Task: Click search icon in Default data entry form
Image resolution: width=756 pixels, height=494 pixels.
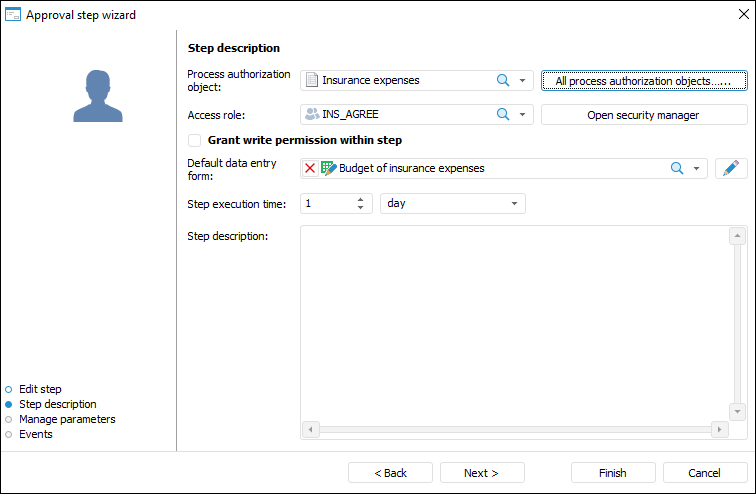Action: (677, 168)
